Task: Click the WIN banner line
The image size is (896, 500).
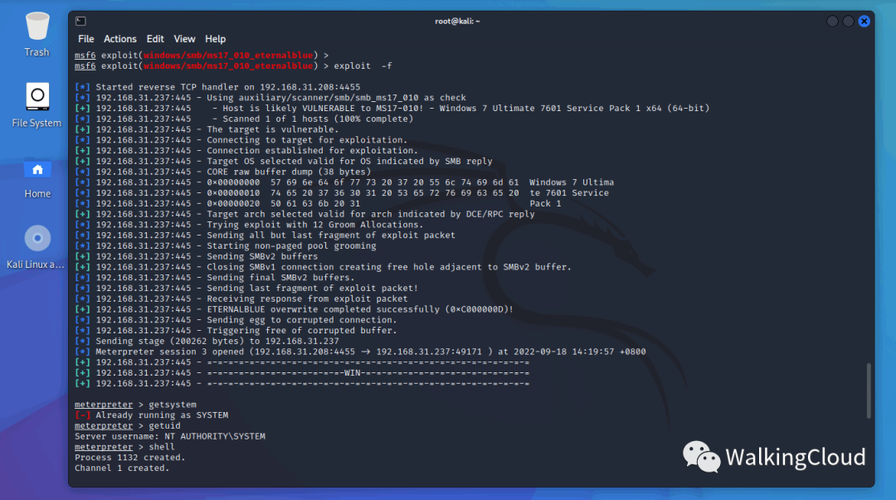Action: [x=302, y=373]
